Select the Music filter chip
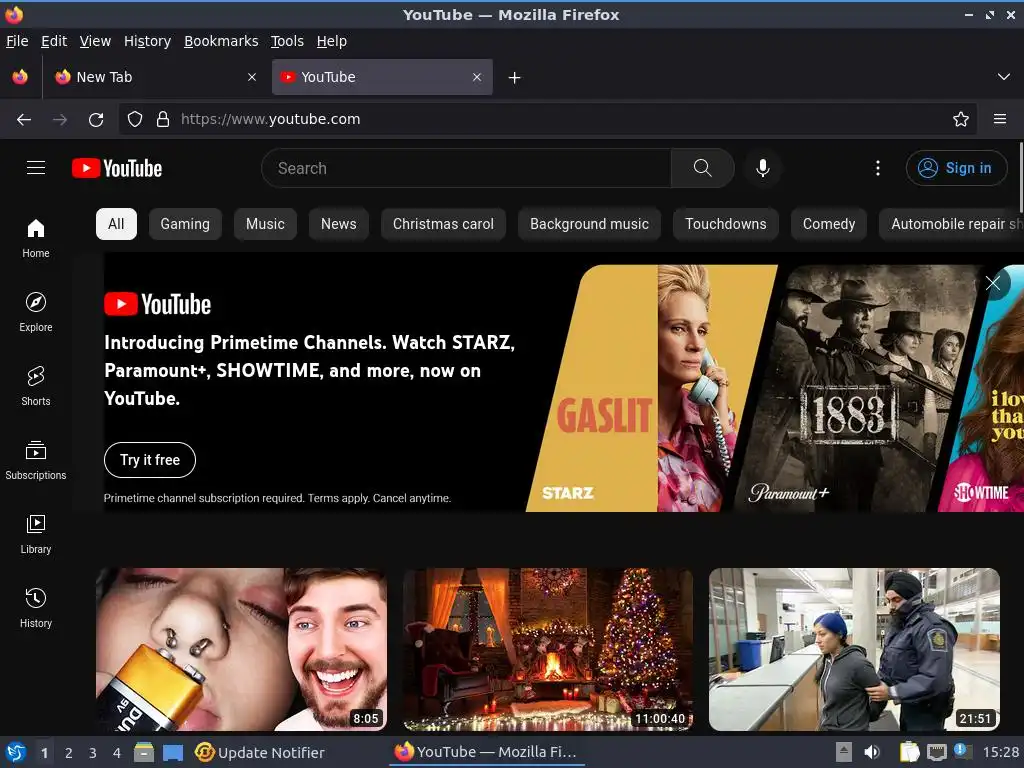 pyautogui.click(x=265, y=224)
